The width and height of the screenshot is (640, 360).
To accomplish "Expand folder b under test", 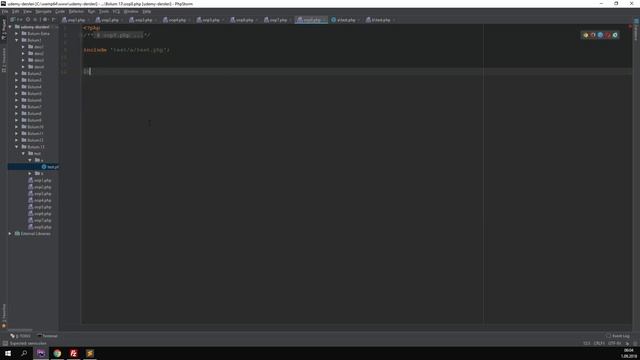I will pos(30,173).
